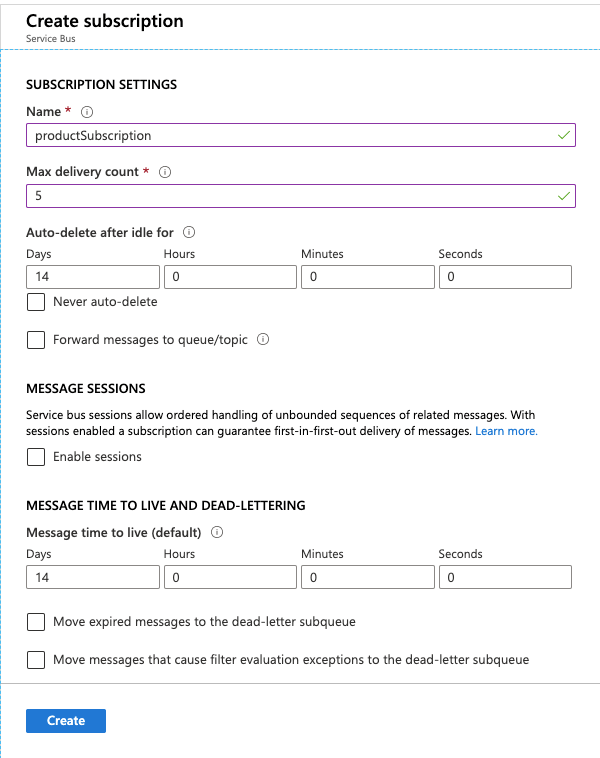Click the time to live Days field
The image size is (600, 758).
click(93, 577)
